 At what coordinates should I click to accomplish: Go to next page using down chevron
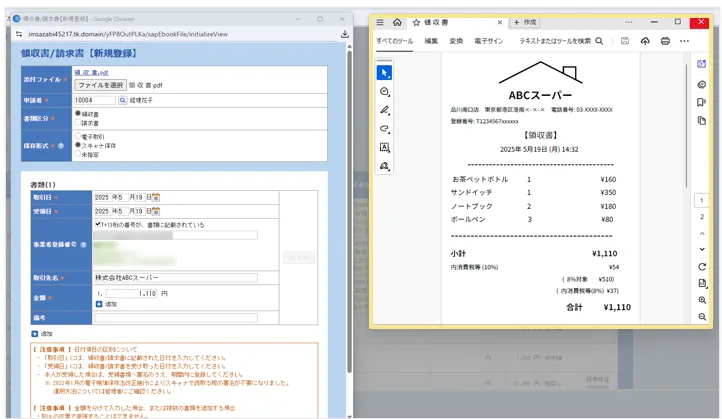703,249
